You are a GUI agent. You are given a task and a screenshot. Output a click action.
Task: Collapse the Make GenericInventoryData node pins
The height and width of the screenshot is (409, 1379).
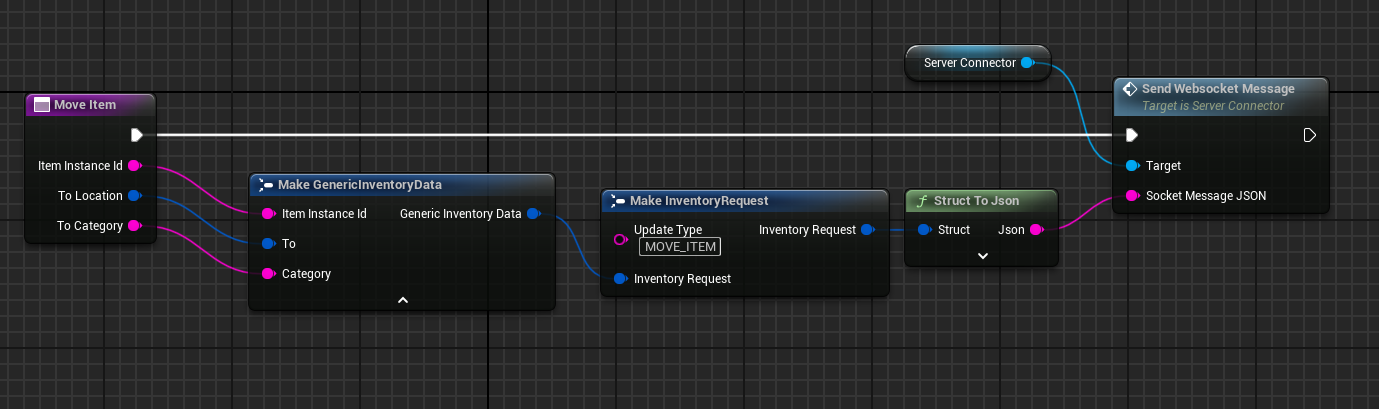tap(403, 300)
